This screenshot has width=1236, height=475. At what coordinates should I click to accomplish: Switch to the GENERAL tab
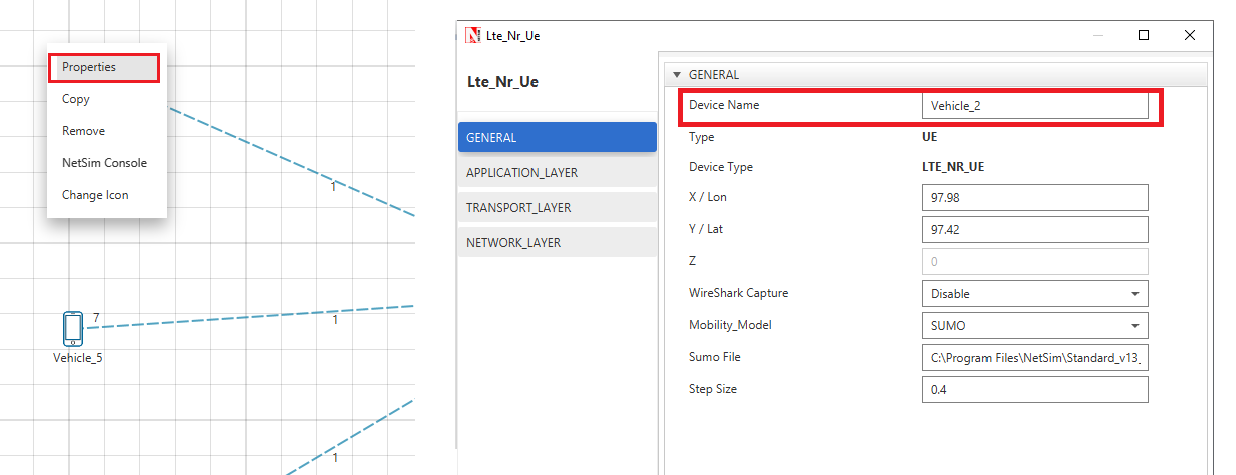557,138
